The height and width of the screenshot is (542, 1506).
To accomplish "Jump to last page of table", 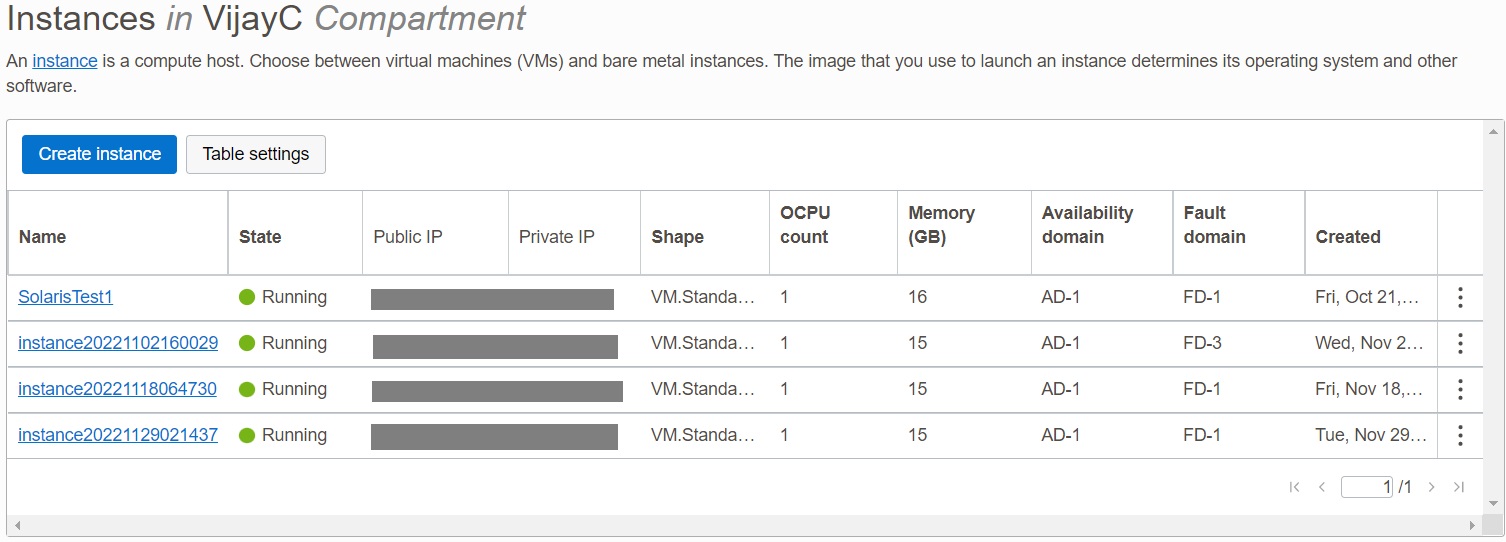I will pyautogui.click(x=1459, y=487).
